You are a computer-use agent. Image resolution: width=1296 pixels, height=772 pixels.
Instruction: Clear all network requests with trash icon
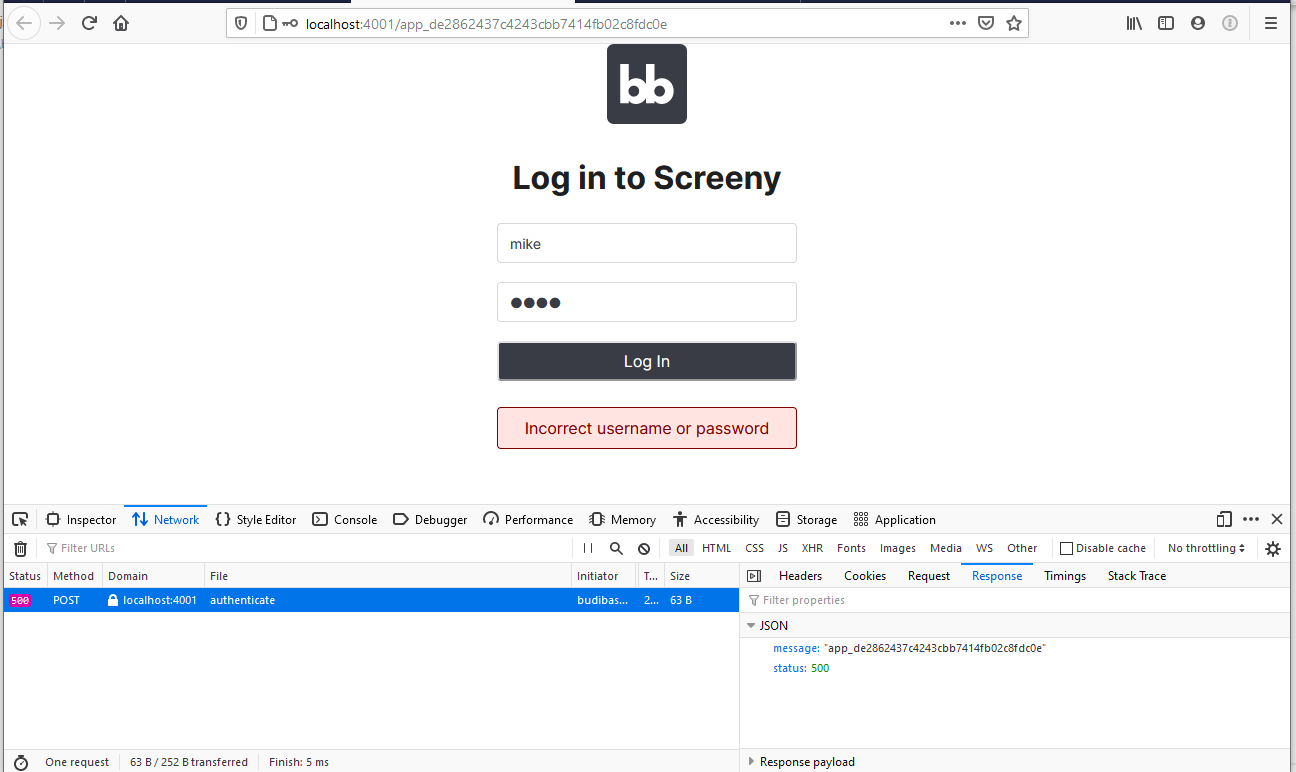pyautogui.click(x=20, y=548)
